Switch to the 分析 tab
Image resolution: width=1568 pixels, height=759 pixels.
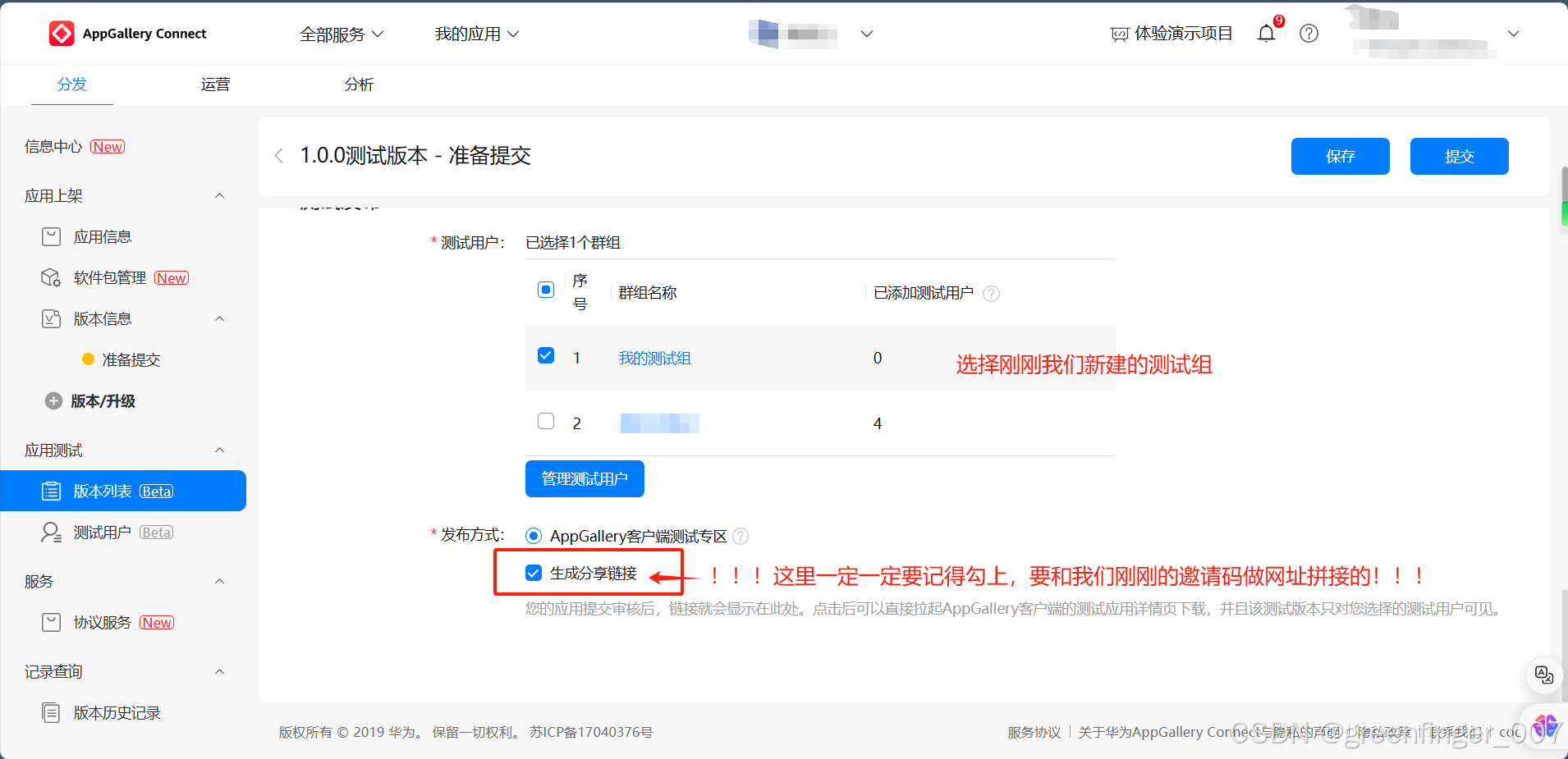pyautogui.click(x=359, y=85)
